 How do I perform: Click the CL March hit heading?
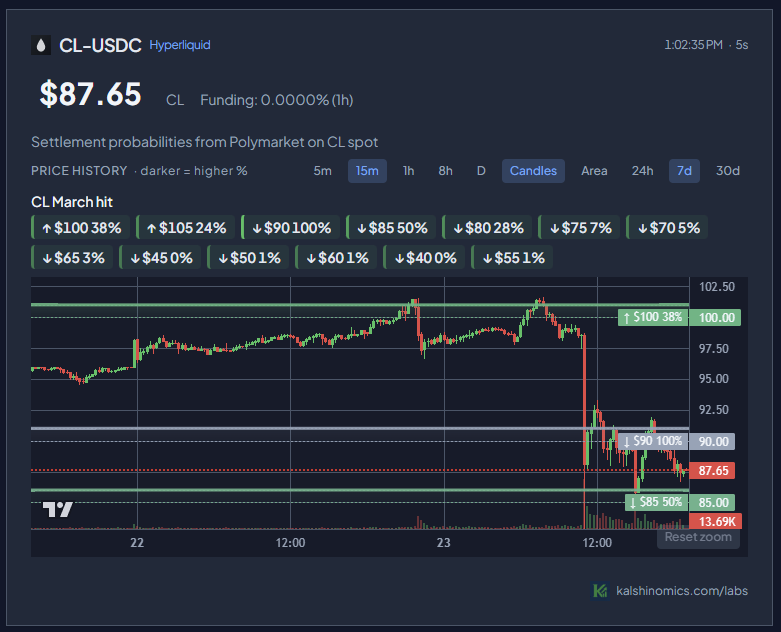(72, 202)
